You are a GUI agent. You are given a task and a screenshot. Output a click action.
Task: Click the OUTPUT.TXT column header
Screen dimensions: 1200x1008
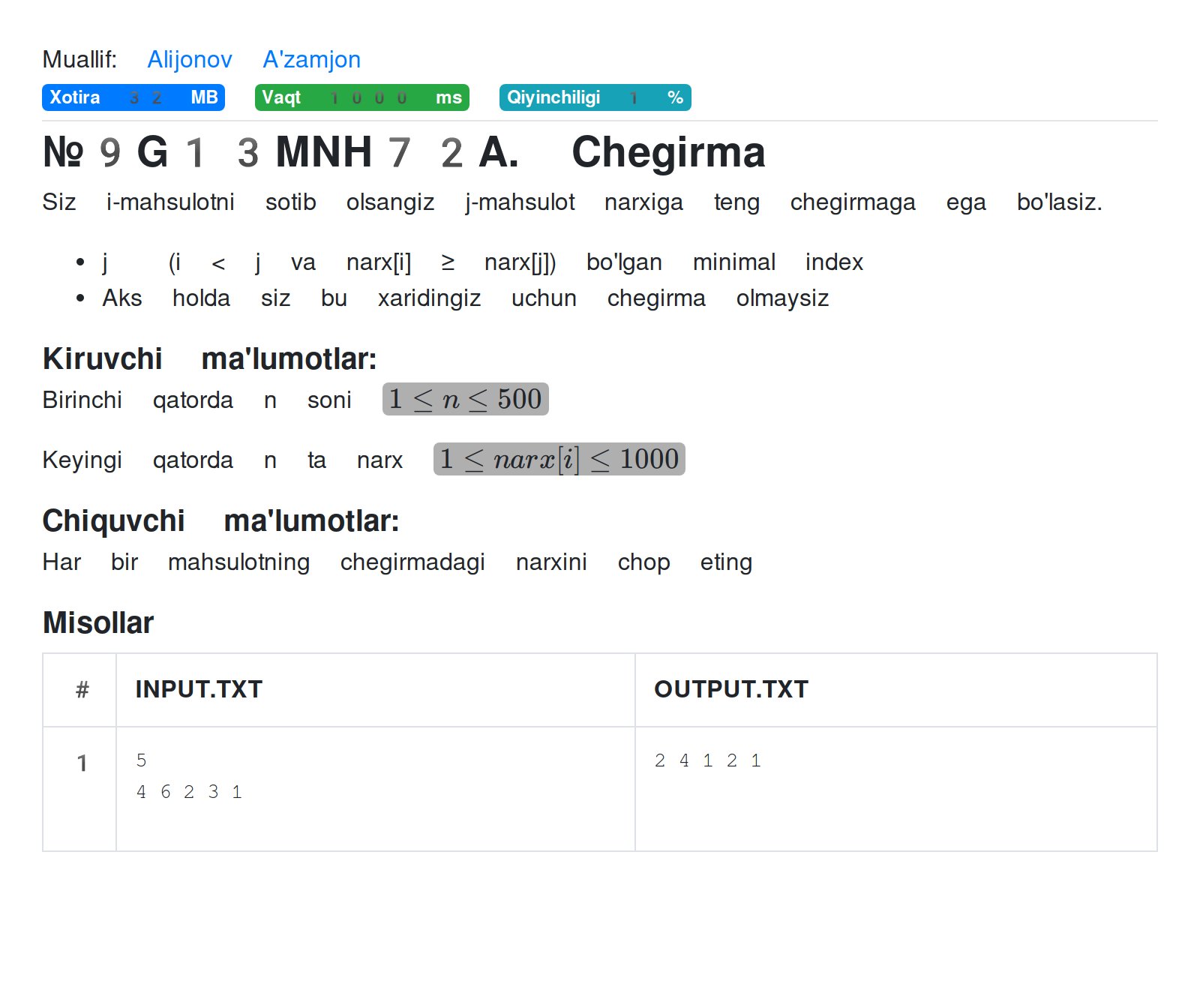coord(731,689)
